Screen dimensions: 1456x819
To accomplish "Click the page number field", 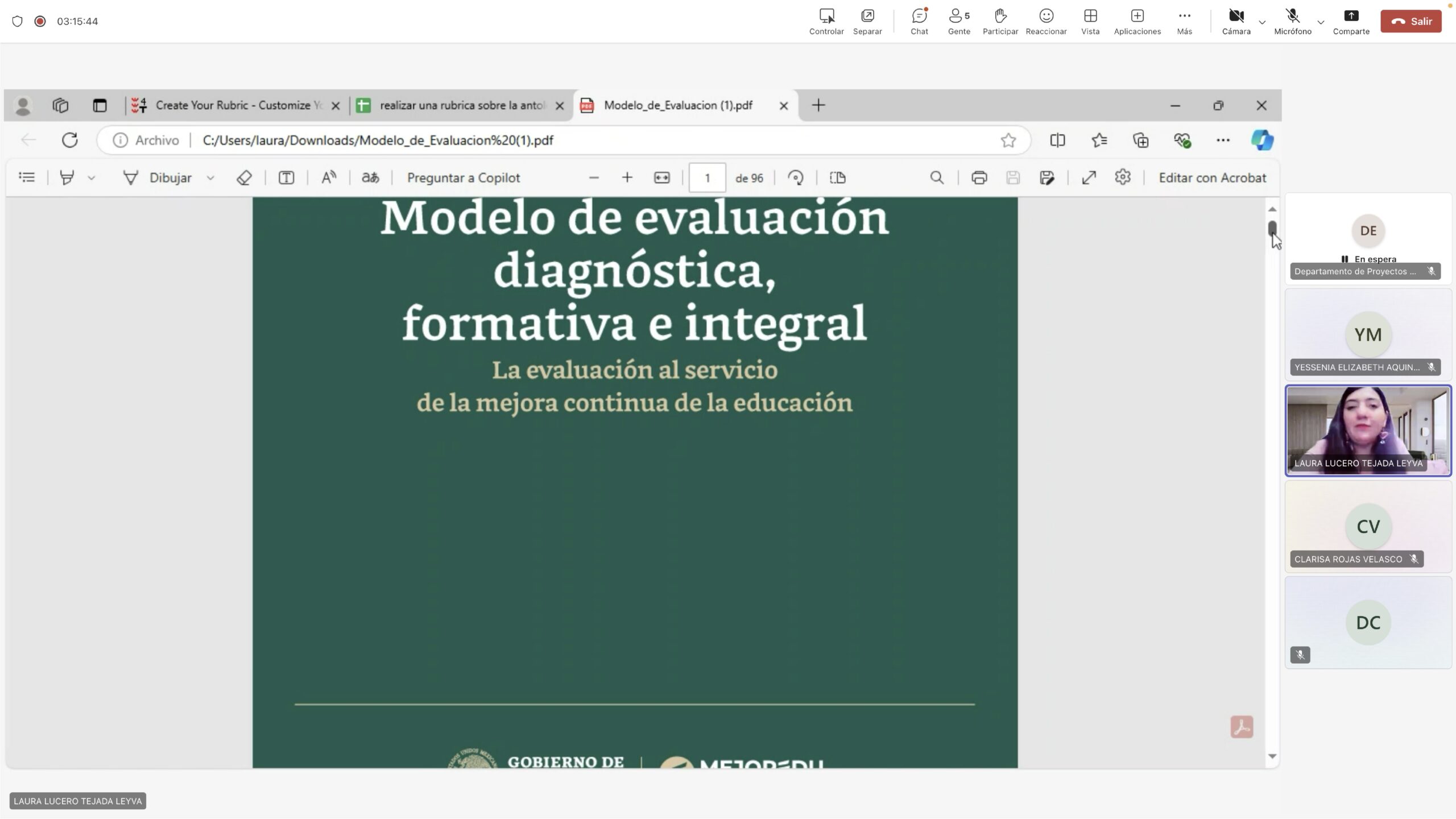I will tap(707, 177).
